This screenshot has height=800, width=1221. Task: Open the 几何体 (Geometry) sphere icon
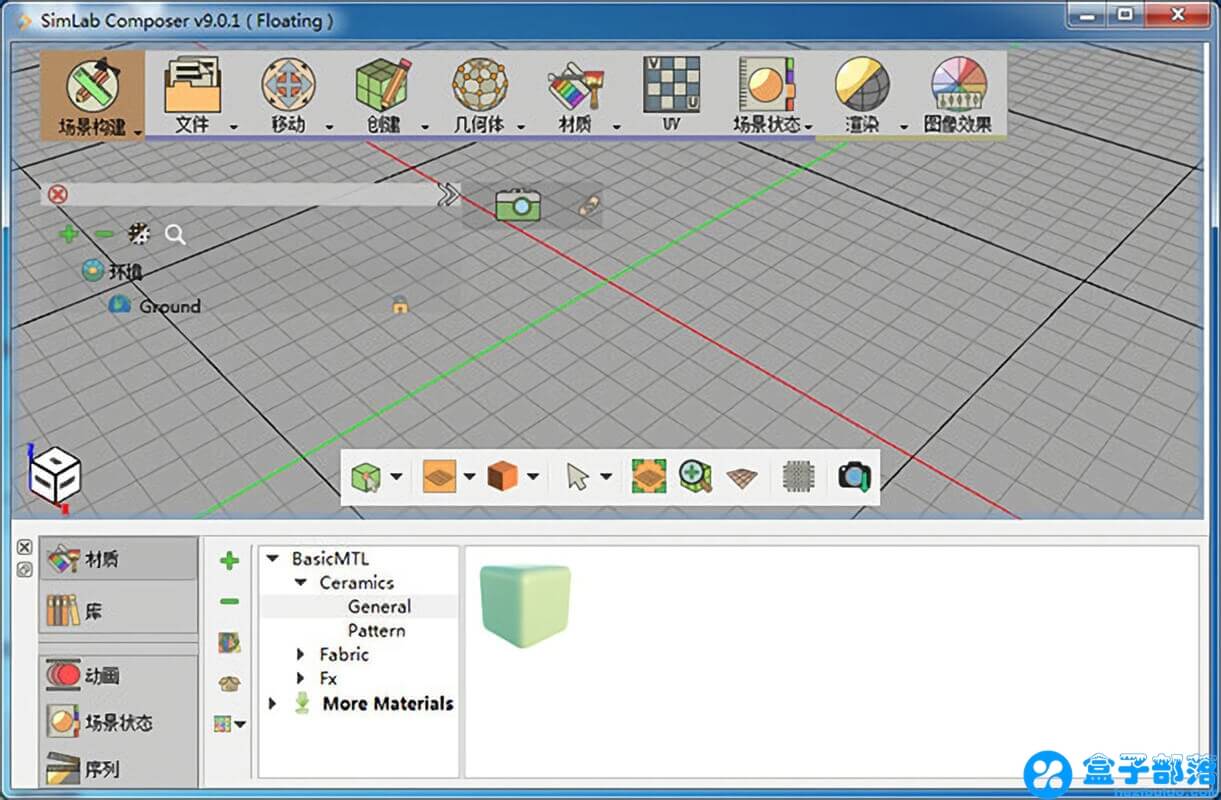[x=480, y=84]
